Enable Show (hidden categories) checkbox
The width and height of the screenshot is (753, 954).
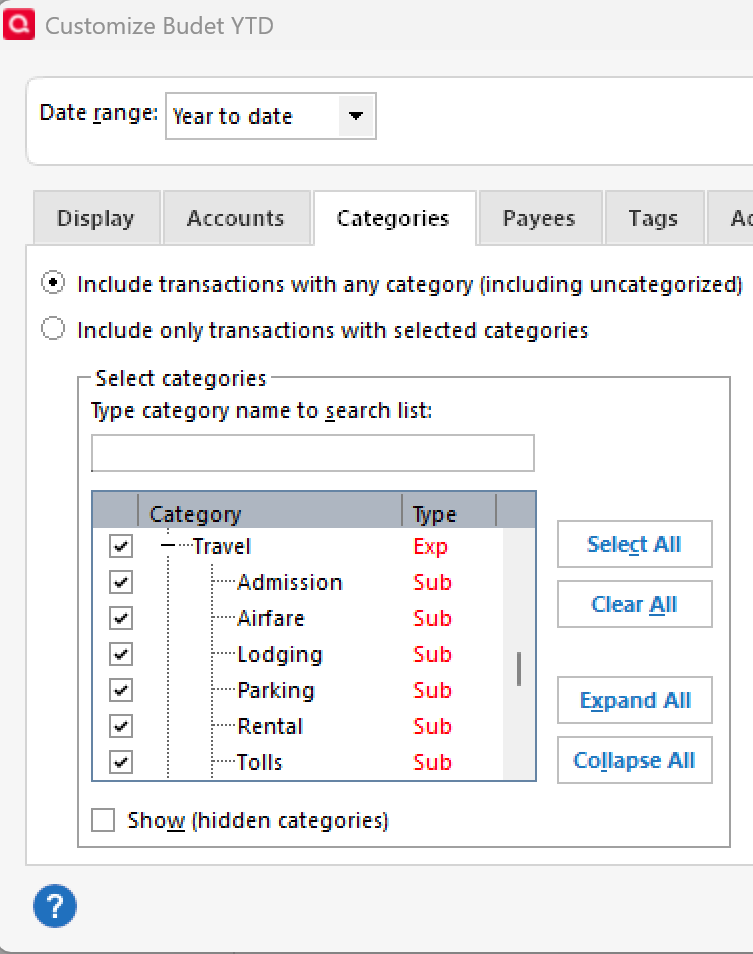(103, 821)
